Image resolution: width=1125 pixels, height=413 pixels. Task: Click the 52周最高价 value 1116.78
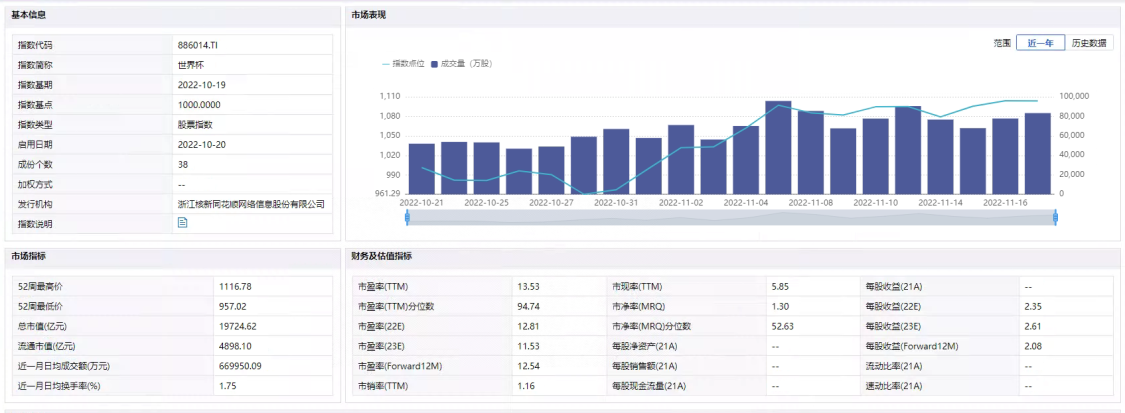235,286
